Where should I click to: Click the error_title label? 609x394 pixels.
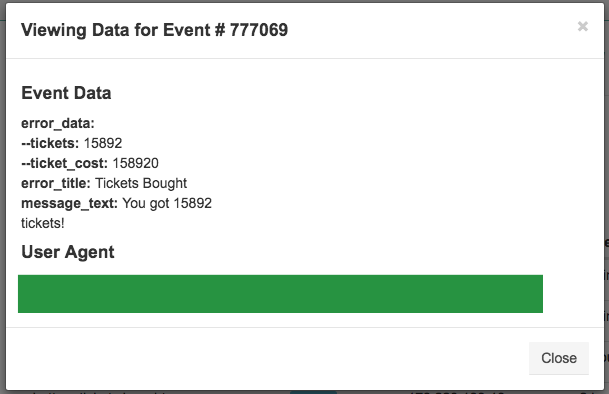[56, 183]
